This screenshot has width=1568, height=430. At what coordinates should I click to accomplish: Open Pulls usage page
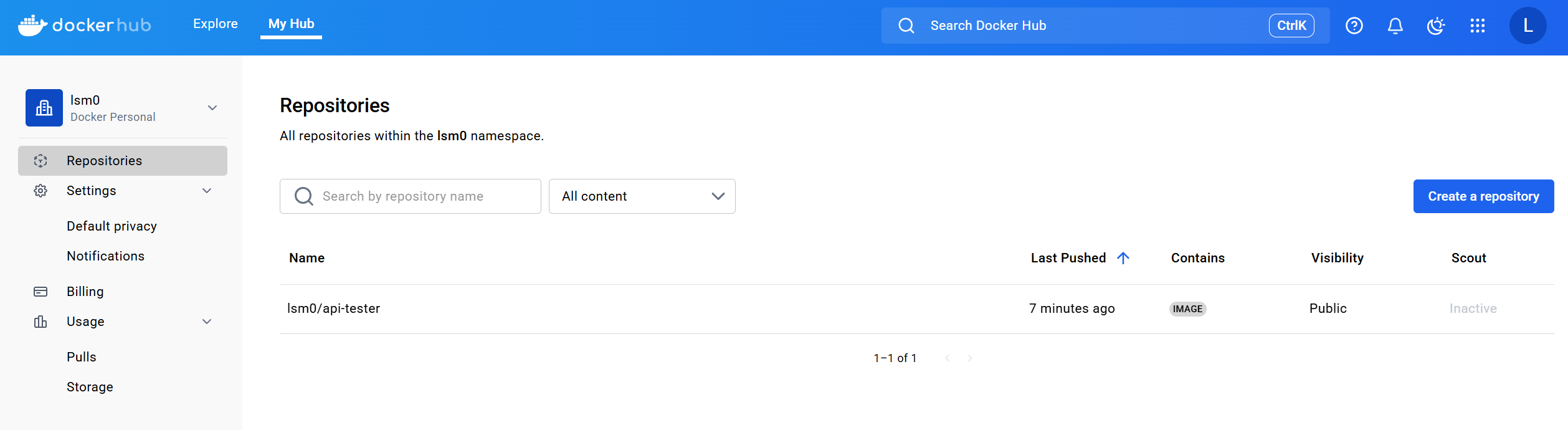pyautogui.click(x=82, y=357)
